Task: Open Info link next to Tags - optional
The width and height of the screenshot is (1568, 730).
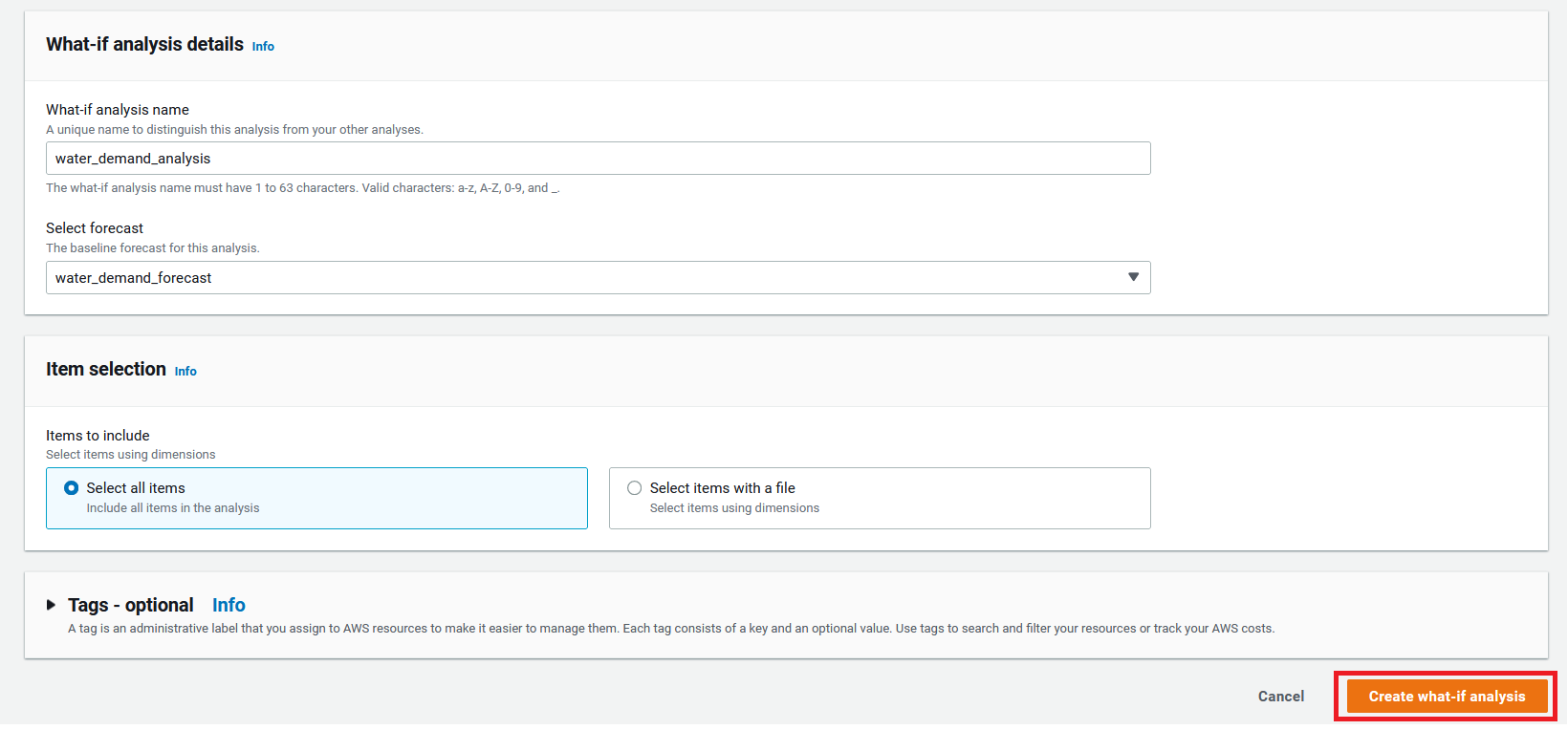Action: 229,605
